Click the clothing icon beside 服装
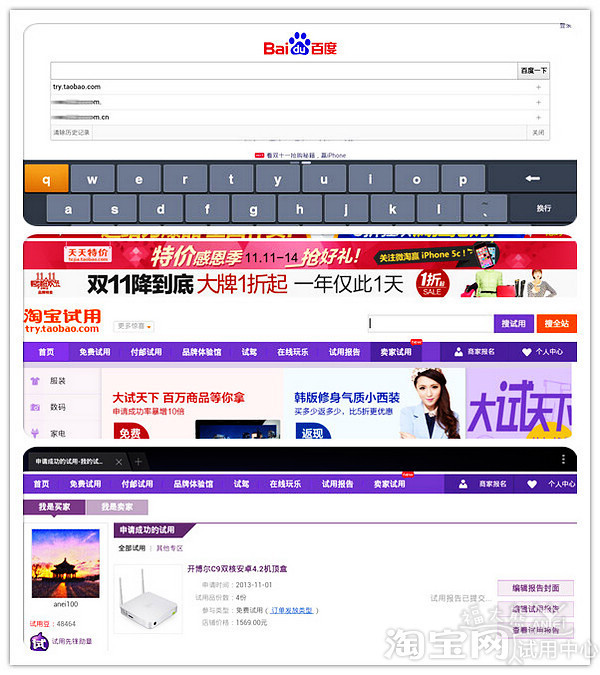 (x=35, y=381)
